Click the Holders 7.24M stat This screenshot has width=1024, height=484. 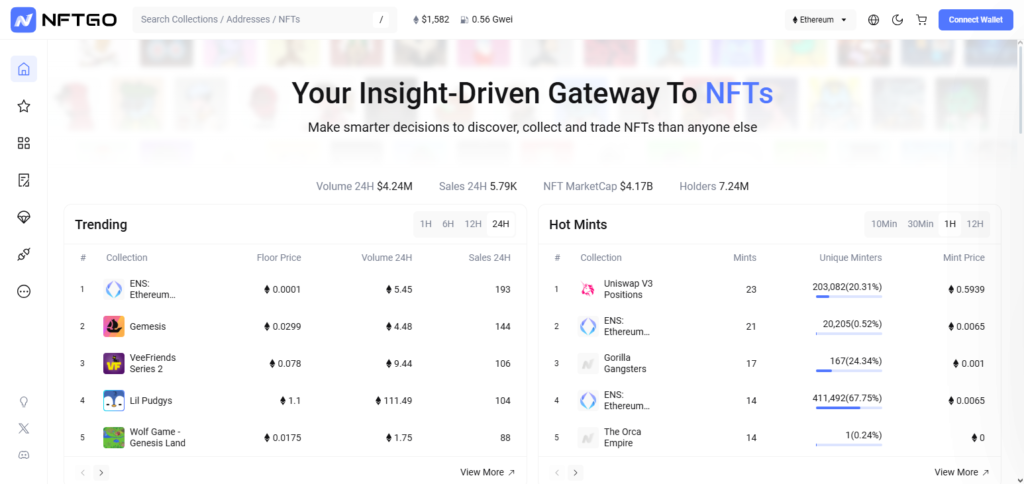714,186
